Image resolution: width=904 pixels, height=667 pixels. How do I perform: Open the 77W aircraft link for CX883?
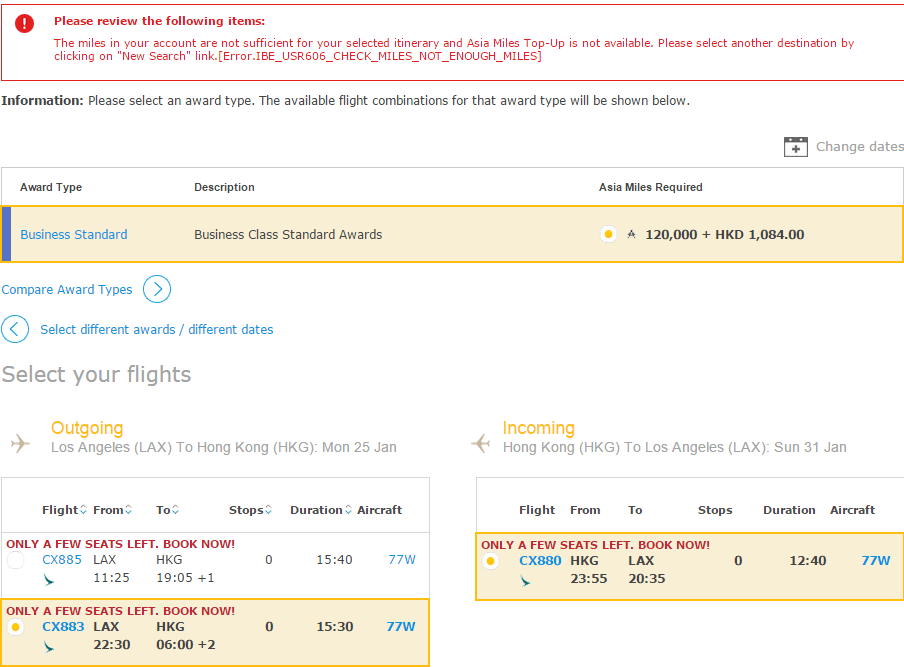click(401, 627)
